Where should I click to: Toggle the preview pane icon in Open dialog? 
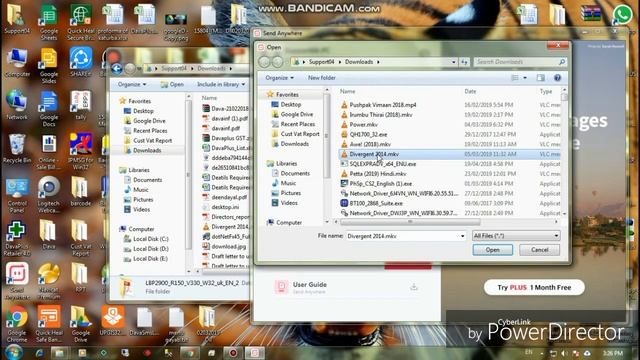coord(540,78)
